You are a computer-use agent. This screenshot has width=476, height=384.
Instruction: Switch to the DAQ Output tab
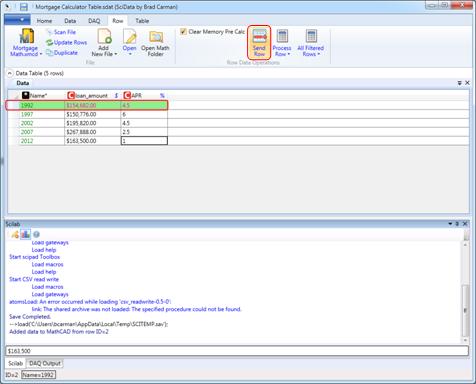pyautogui.click(x=45, y=363)
